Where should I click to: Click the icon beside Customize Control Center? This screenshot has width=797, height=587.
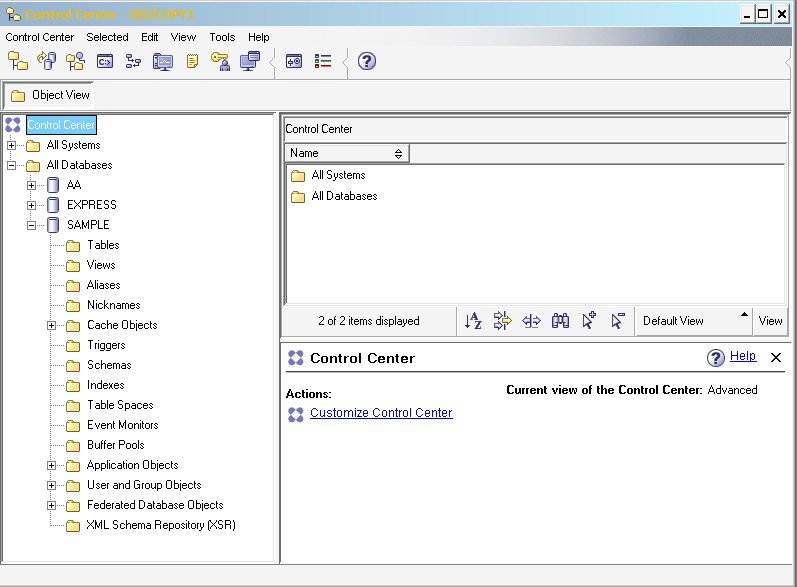pos(295,415)
